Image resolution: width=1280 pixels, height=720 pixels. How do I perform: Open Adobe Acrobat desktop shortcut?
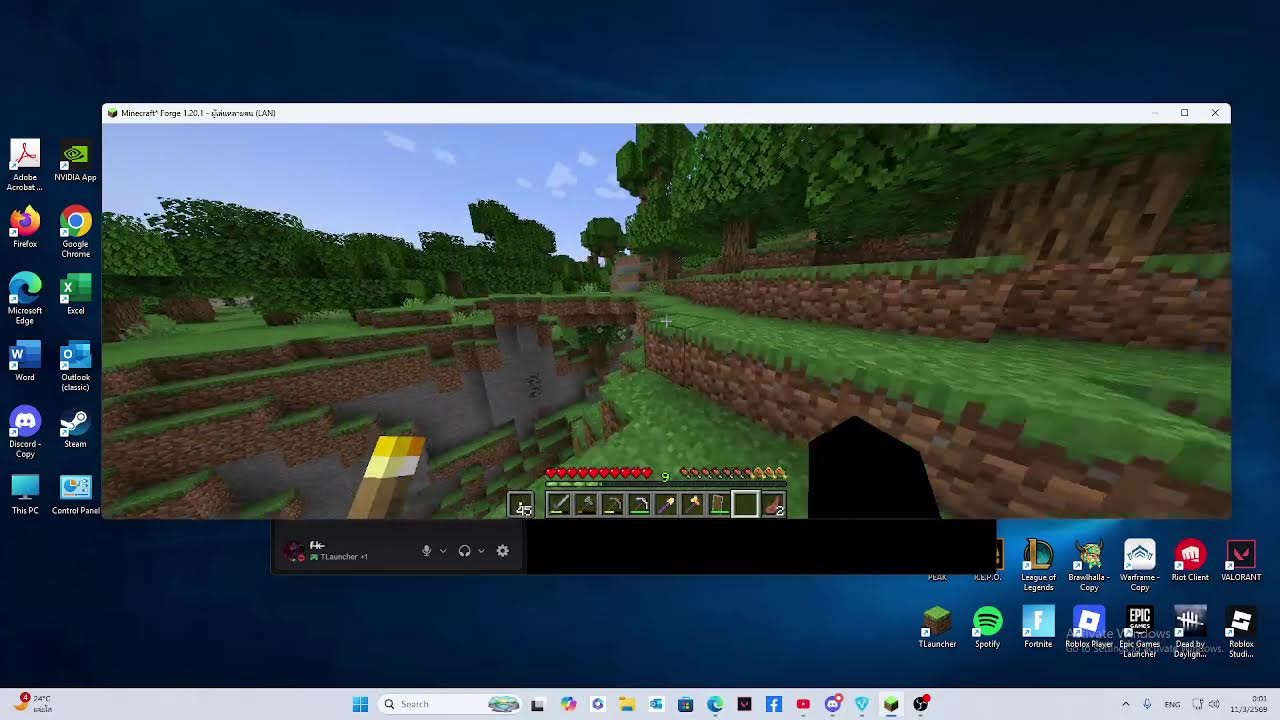click(x=25, y=165)
